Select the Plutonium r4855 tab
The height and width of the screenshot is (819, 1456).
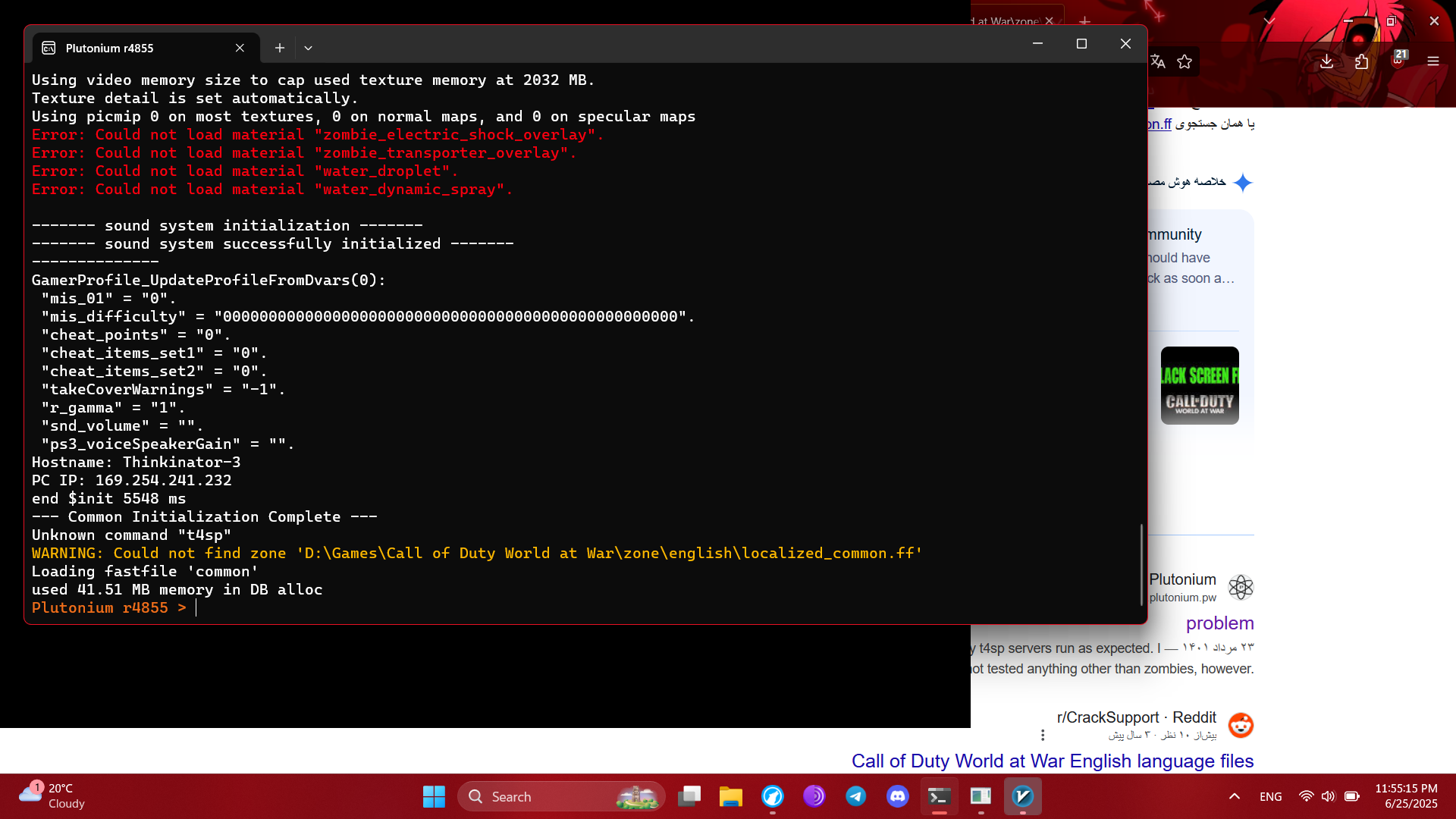coord(146,48)
